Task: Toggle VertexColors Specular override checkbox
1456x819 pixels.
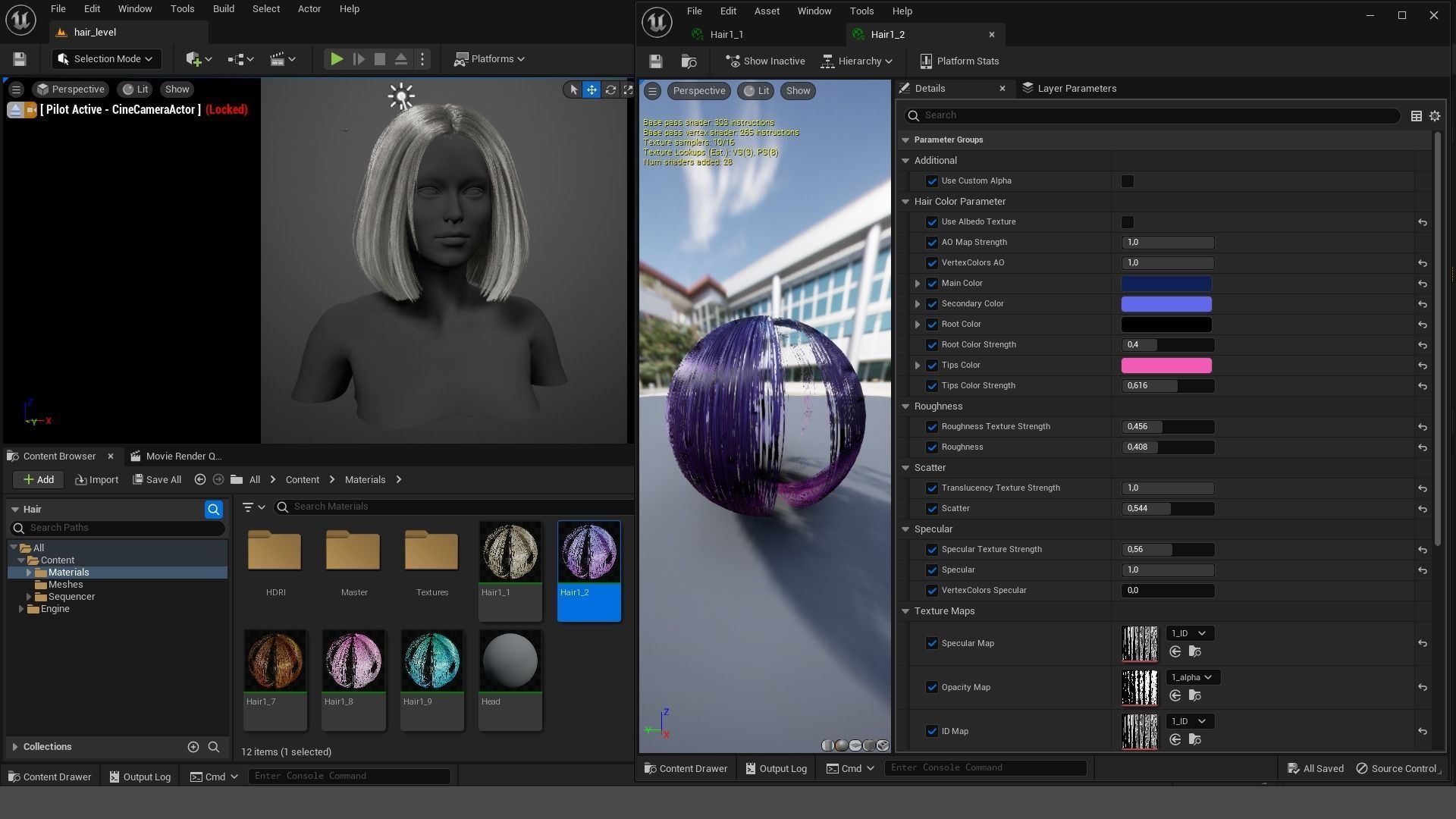Action: (x=932, y=591)
